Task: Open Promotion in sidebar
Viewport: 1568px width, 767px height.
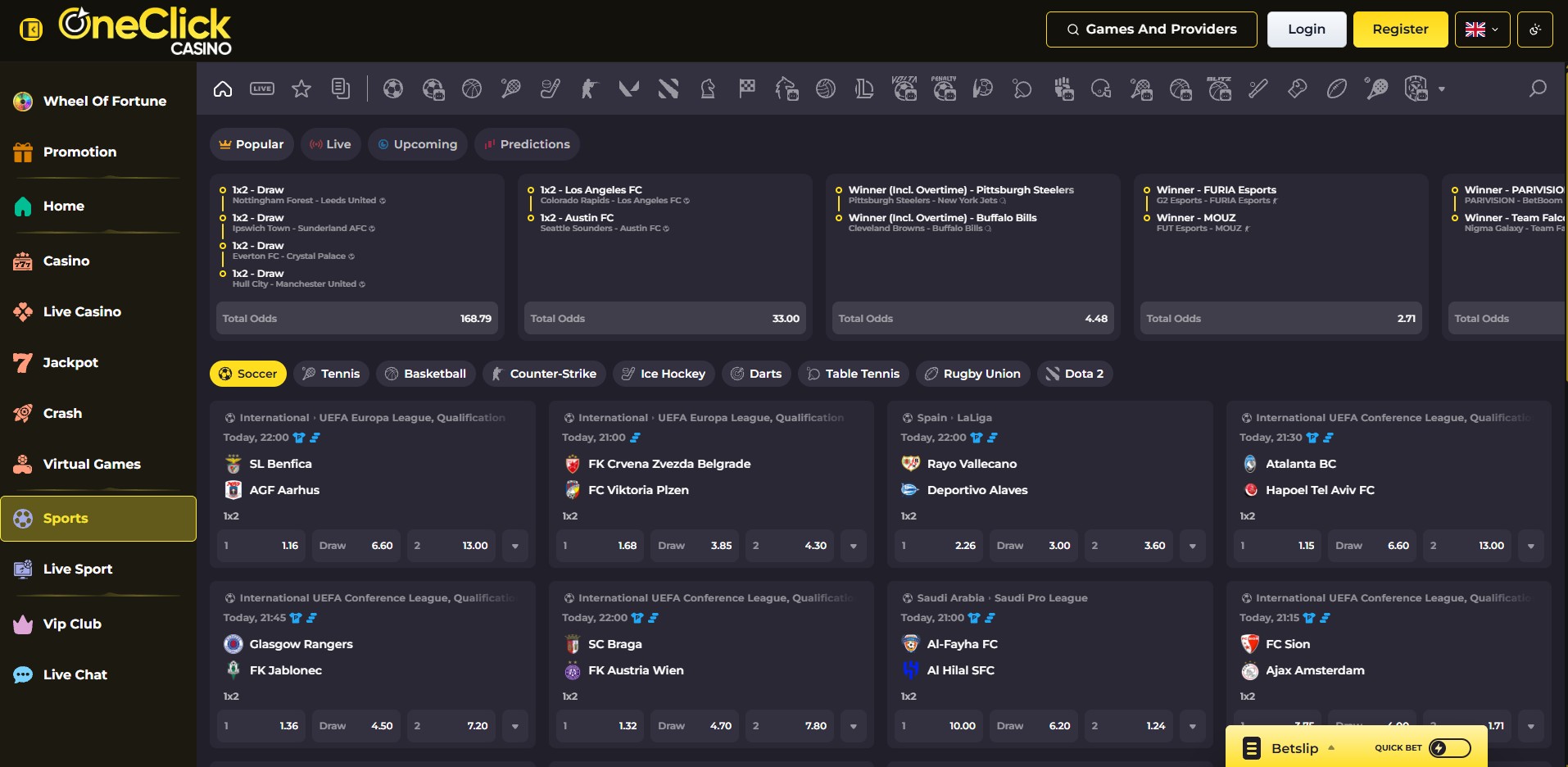Action: coord(98,152)
